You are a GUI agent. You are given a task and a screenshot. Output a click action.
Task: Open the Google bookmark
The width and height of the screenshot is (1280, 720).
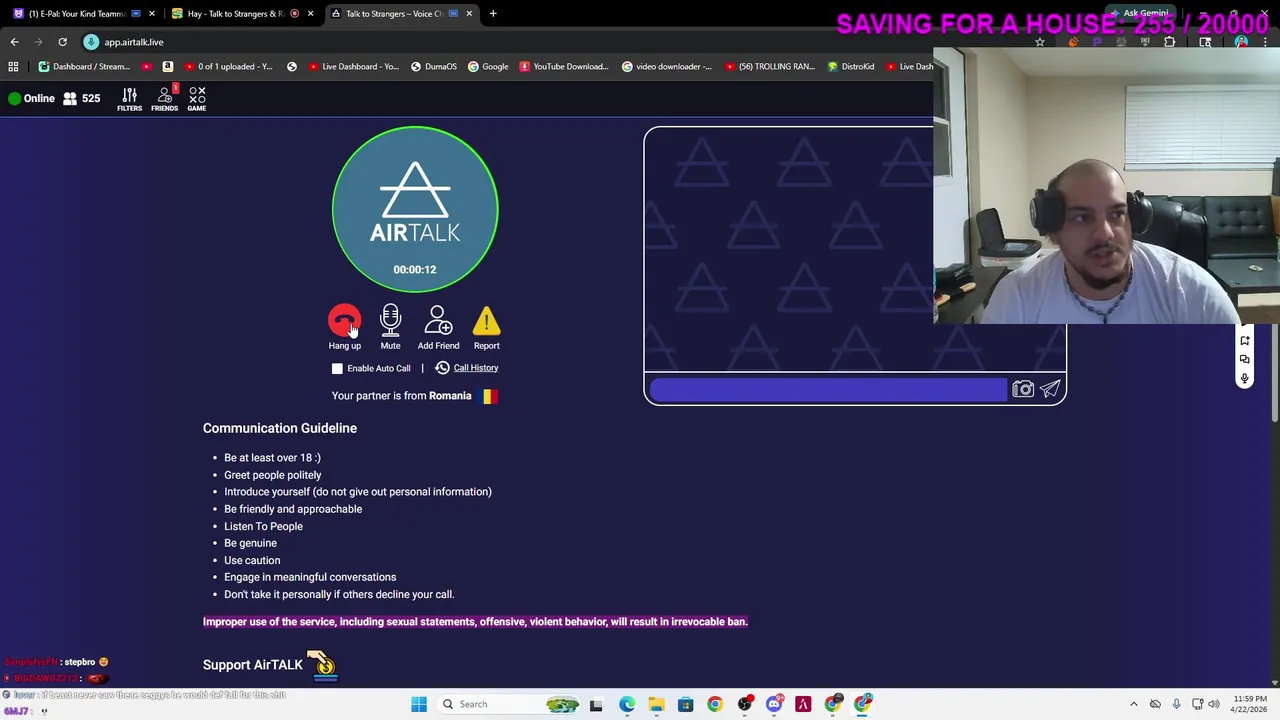click(488, 66)
